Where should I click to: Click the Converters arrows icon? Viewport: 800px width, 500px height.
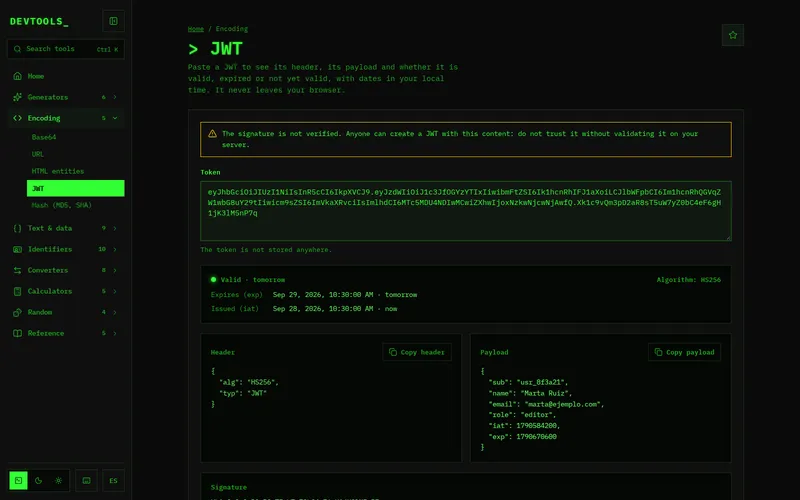(17, 270)
